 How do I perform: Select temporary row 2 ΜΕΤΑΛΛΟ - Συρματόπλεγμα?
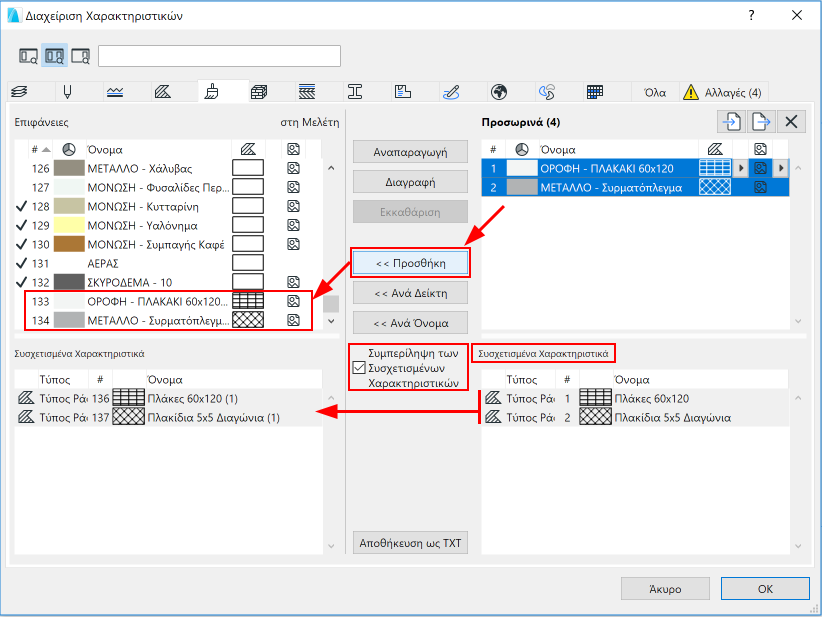pos(635,187)
